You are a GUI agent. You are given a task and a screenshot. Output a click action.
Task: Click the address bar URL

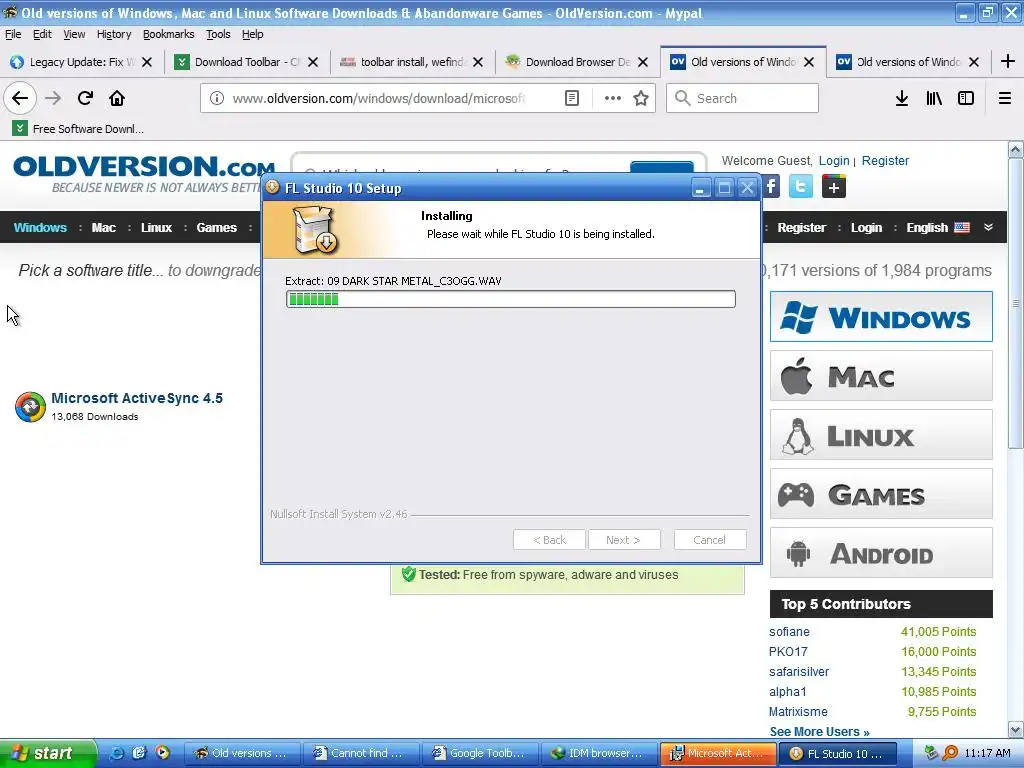point(379,98)
